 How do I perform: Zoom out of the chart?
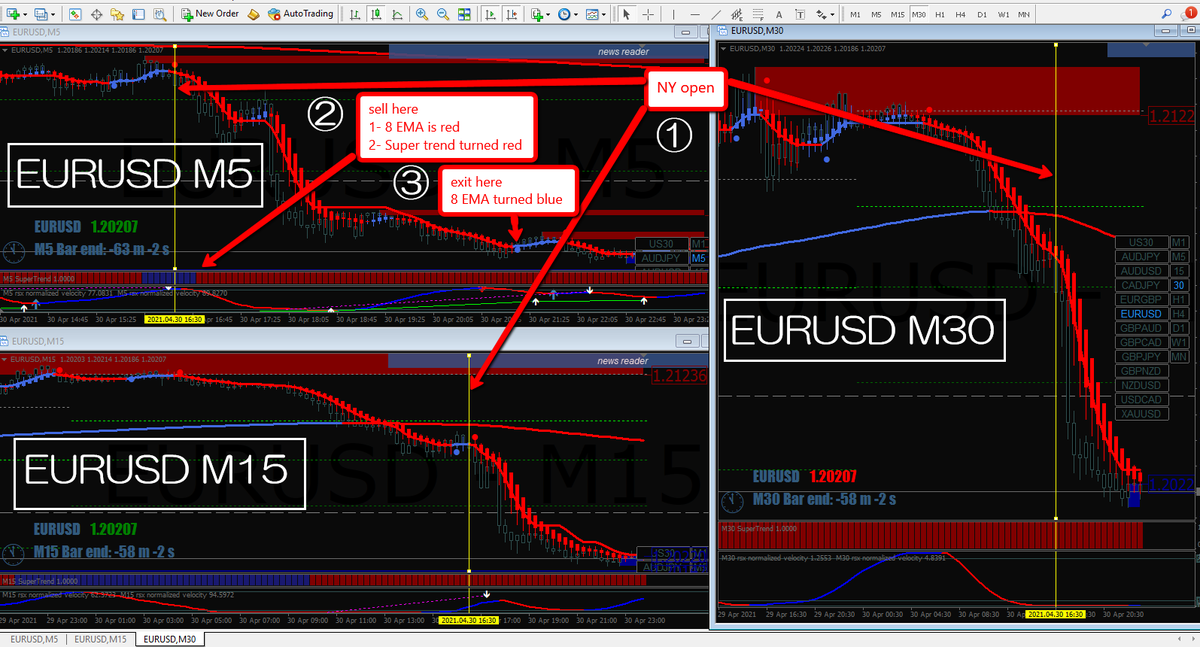coord(443,14)
